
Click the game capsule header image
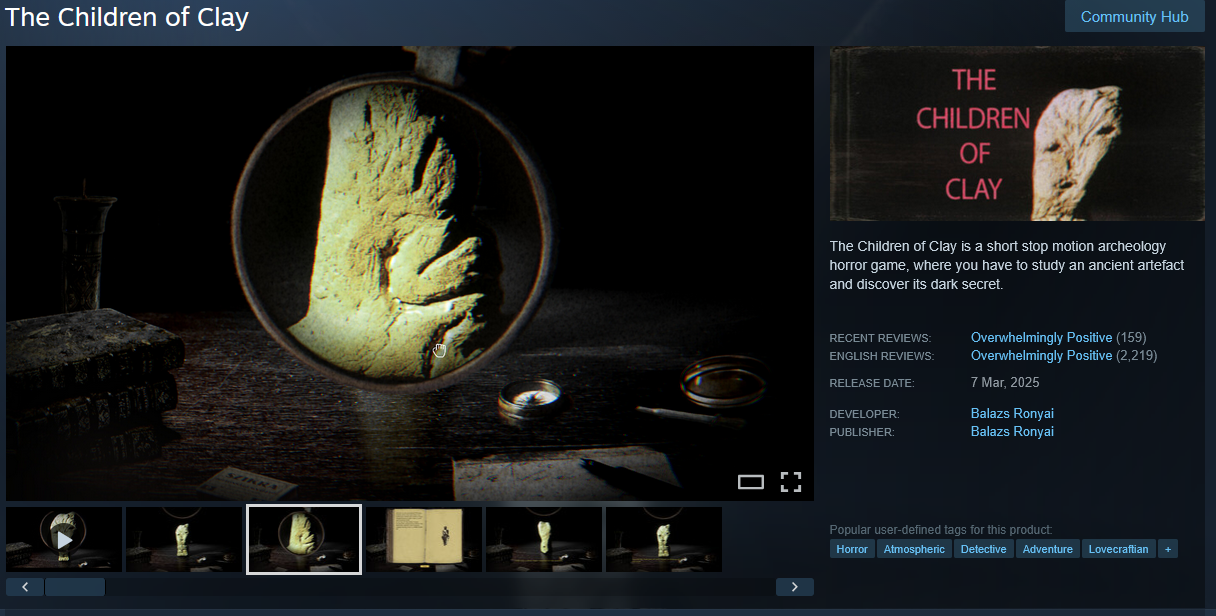point(1017,133)
